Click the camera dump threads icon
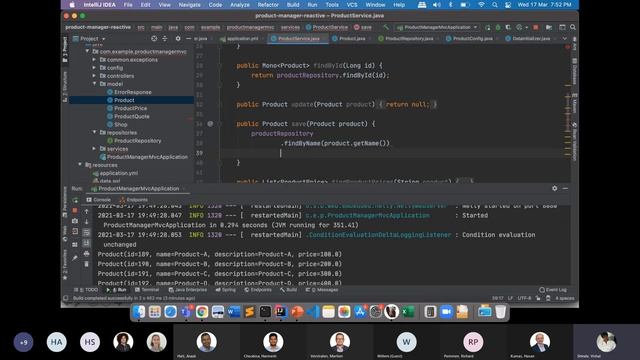 coord(75,221)
